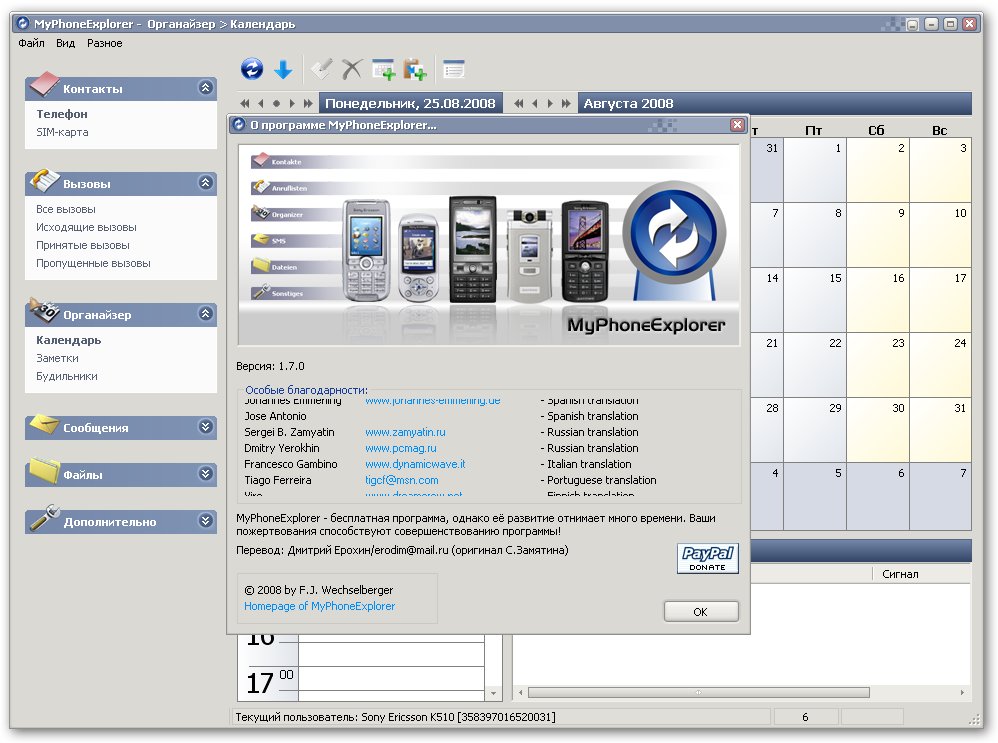Viewport: 998px width, 743px height.
Task: Click the blue download arrow icon
Action: (x=283, y=69)
